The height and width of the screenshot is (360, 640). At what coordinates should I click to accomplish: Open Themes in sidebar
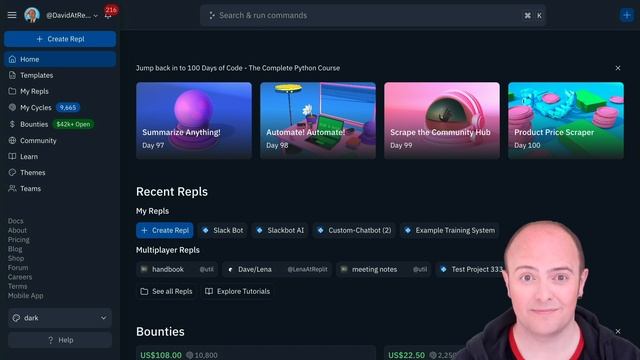coord(60,173)
